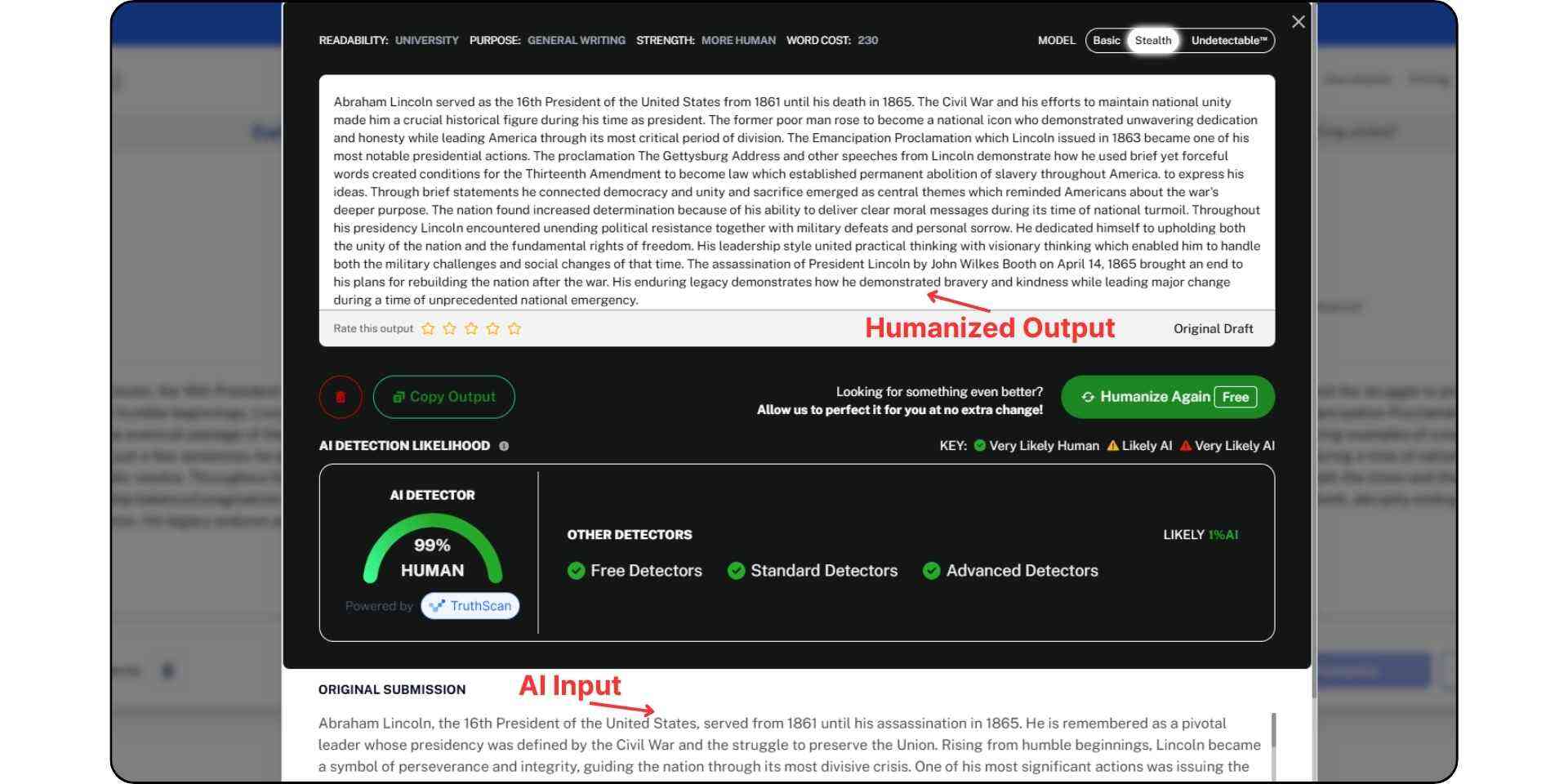Click the Likely AI yellow warning key icon
This screenshot has height=784, width=1568.
[1112, 445]
